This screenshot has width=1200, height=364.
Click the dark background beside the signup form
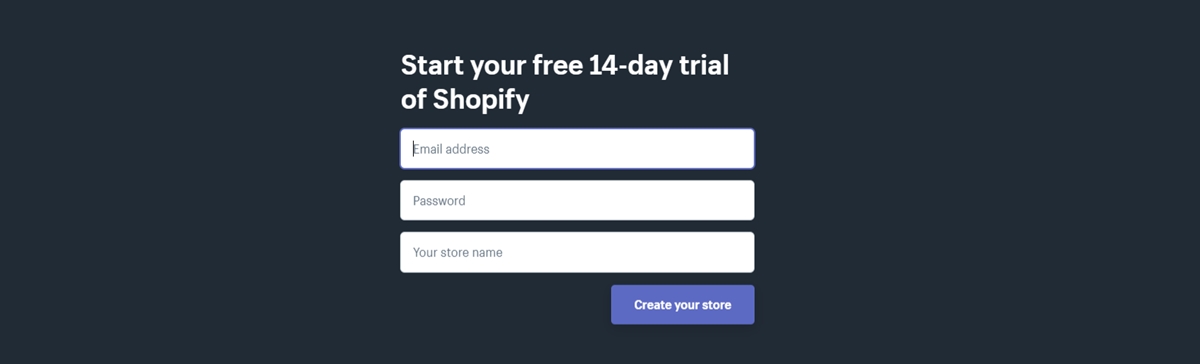(200, 180)
